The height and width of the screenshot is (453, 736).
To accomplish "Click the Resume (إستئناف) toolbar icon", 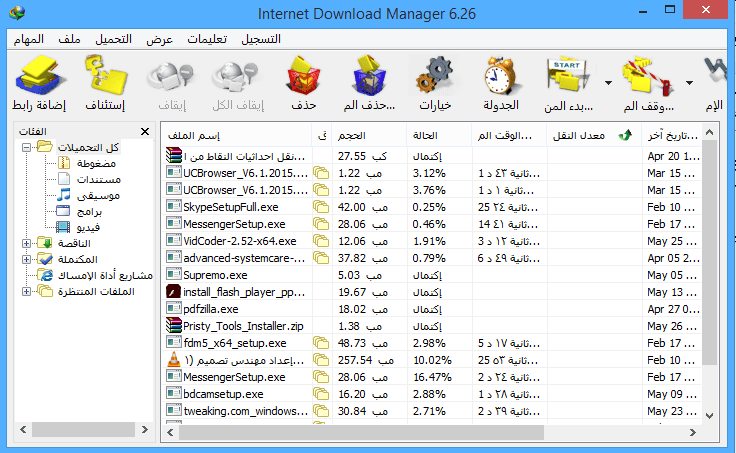I will click(x=106, y=75).
